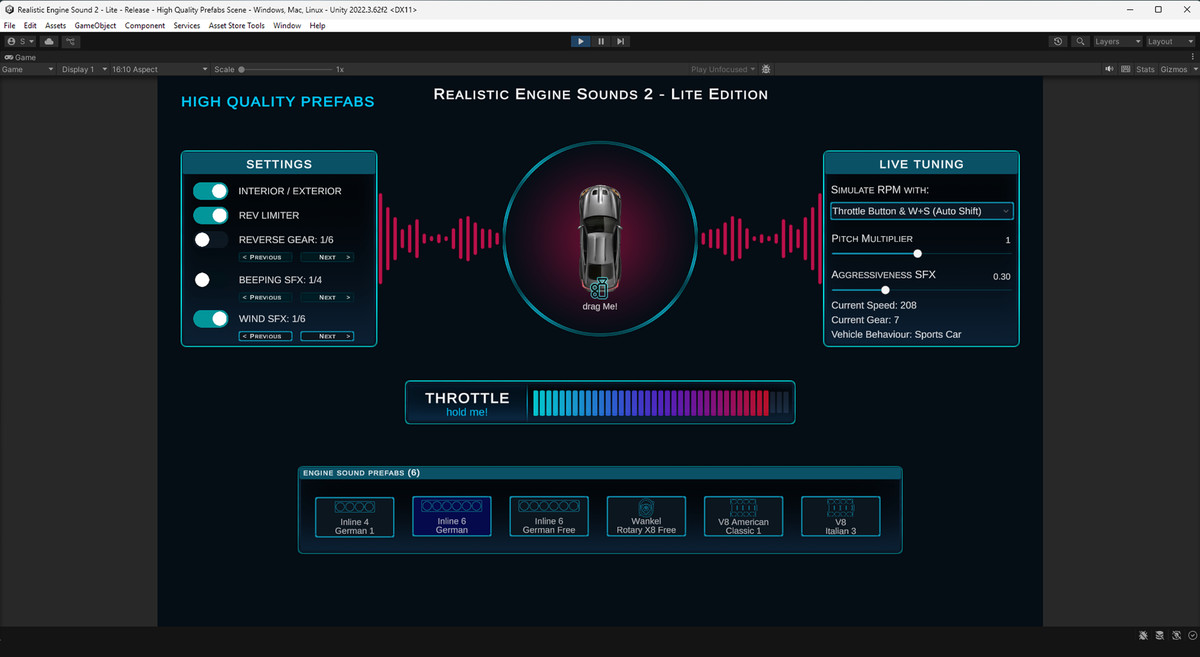Click the auto-generate lighting icon in status bar
Viewport: 1200px width, 657px height.
pos(1176,636)
